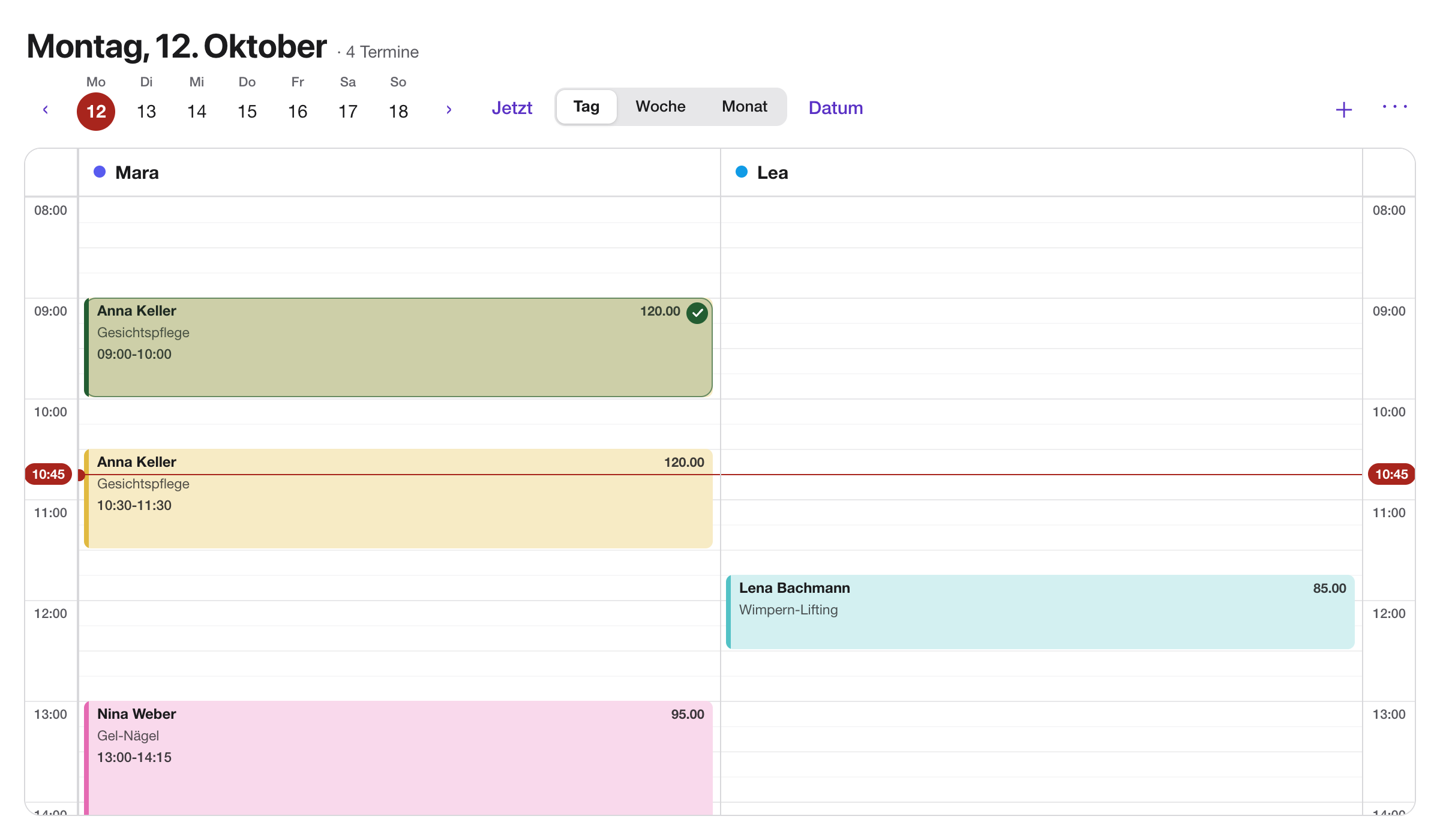Screen dimensions: 1440x840
Task: Open Nina Weber's Gel-Nägel appointment
Action: tap(398, 758)
